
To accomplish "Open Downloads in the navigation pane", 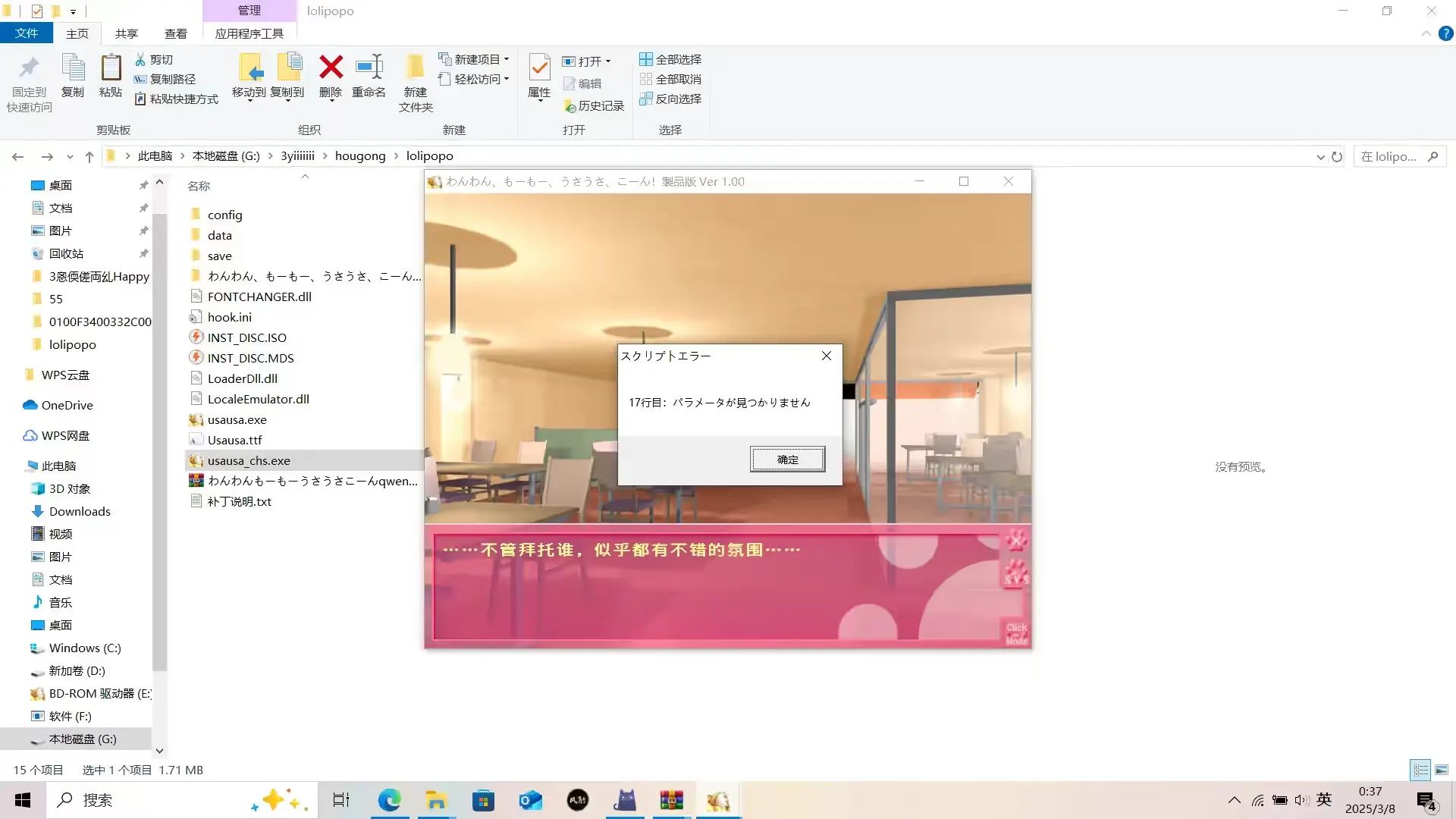I will (80, 512).
